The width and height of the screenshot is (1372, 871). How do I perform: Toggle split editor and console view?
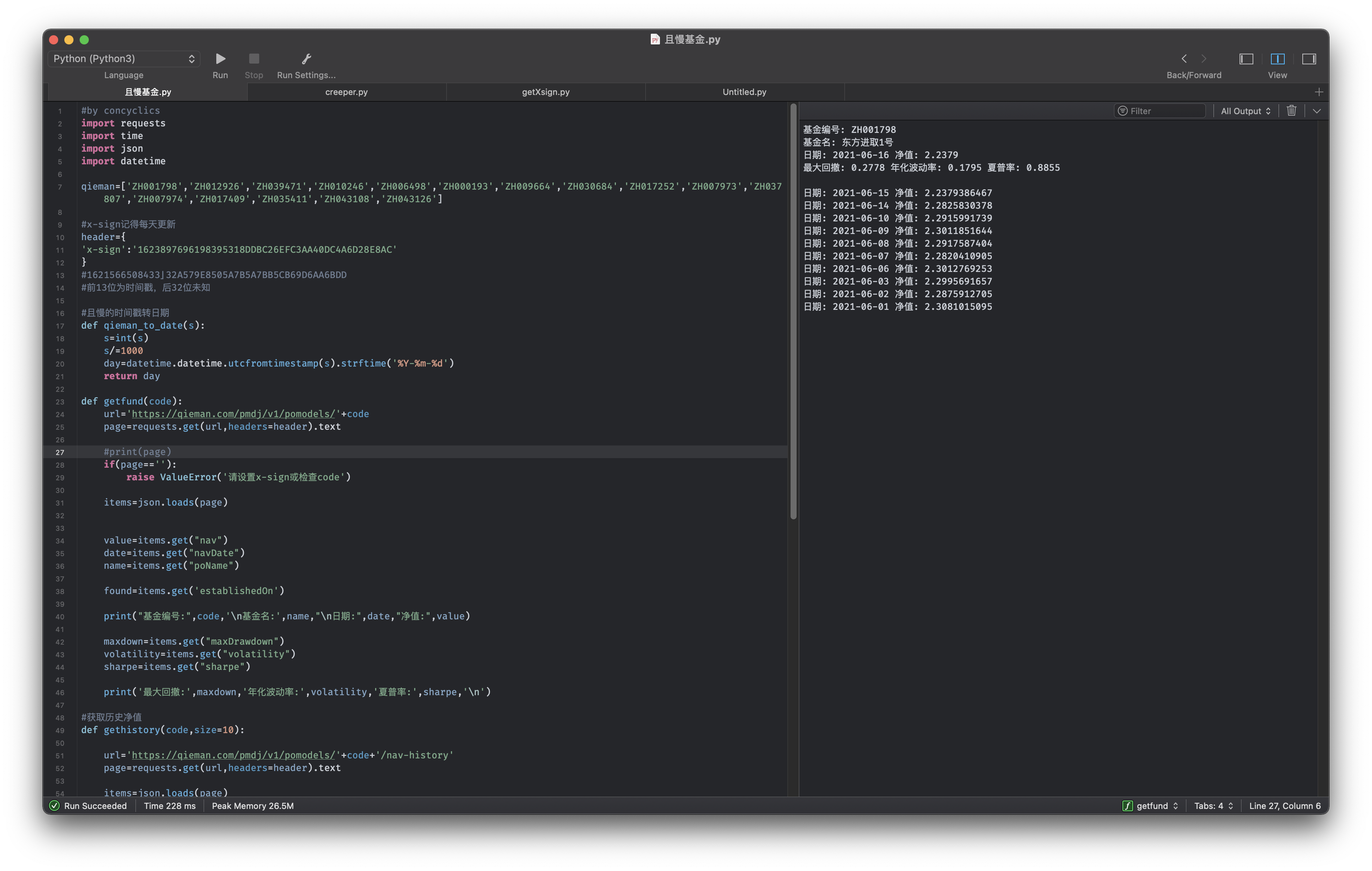click(1277, 59)
